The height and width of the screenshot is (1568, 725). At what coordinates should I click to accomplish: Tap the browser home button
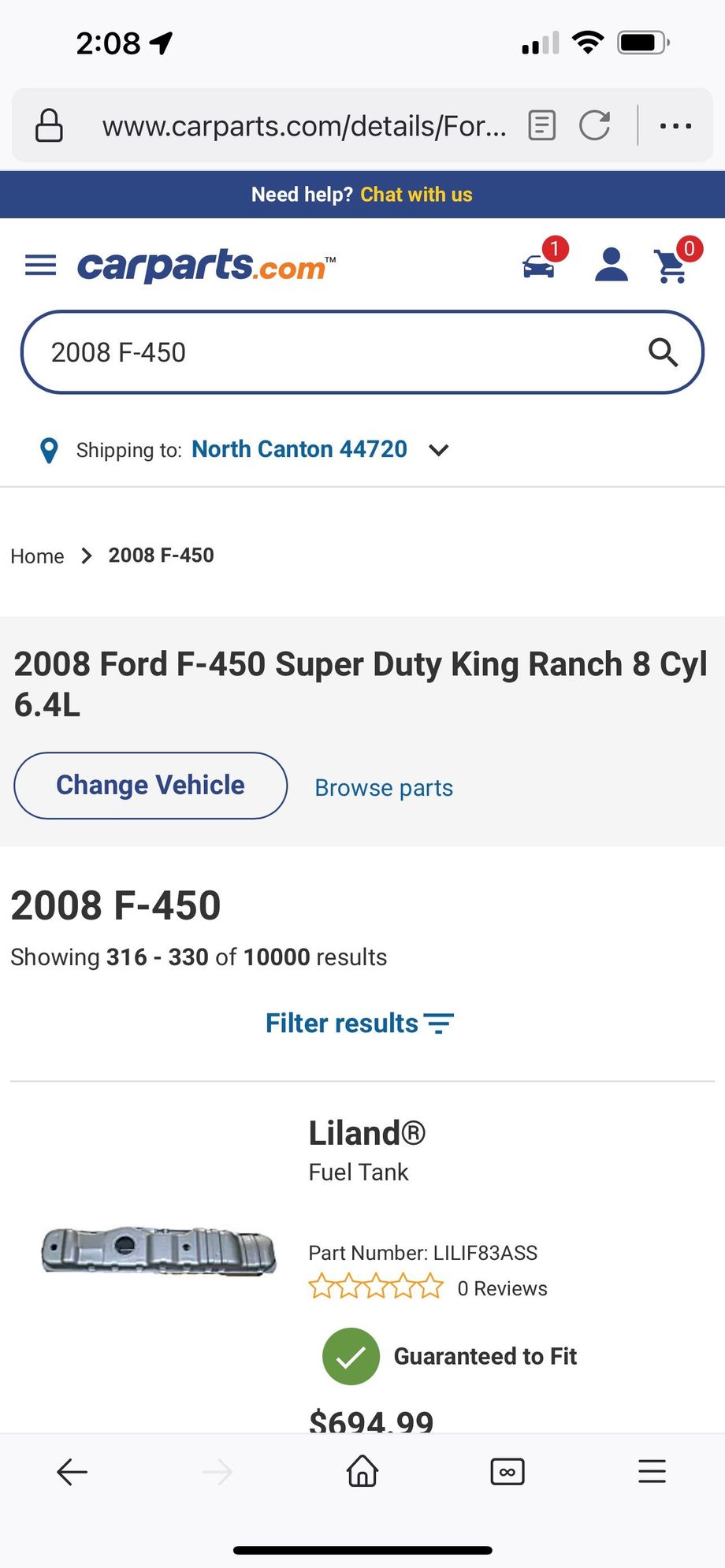362,1472
